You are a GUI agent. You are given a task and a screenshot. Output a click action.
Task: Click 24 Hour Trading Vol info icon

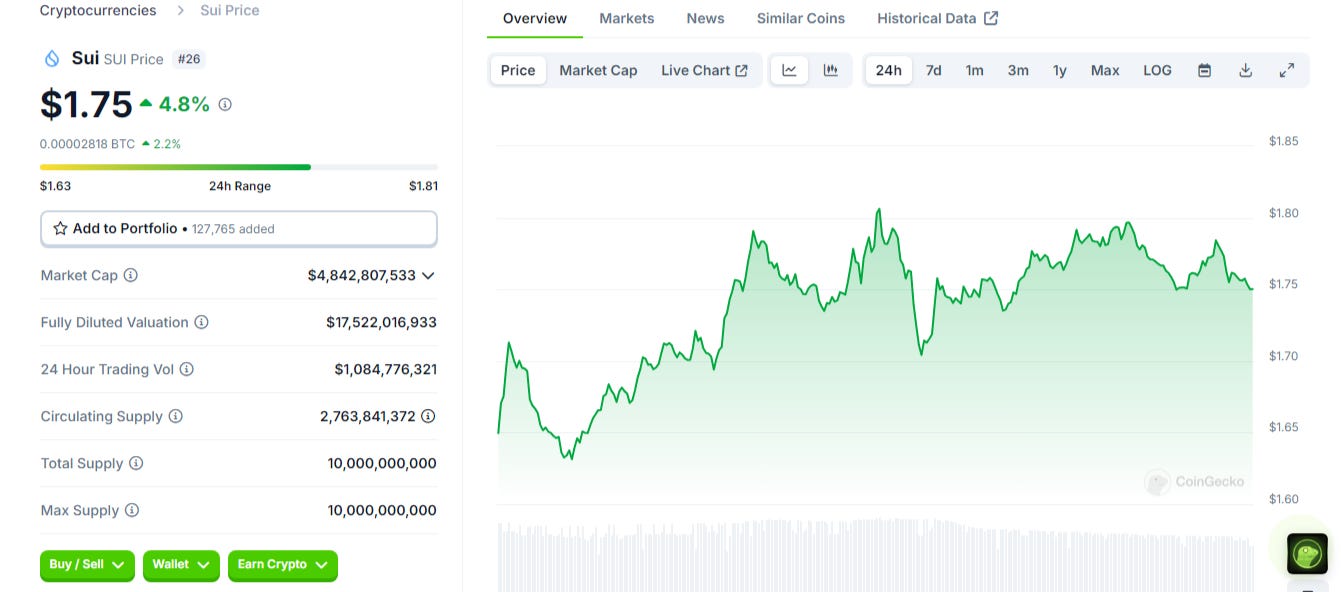pyautogui.click(x=186, y=369)
